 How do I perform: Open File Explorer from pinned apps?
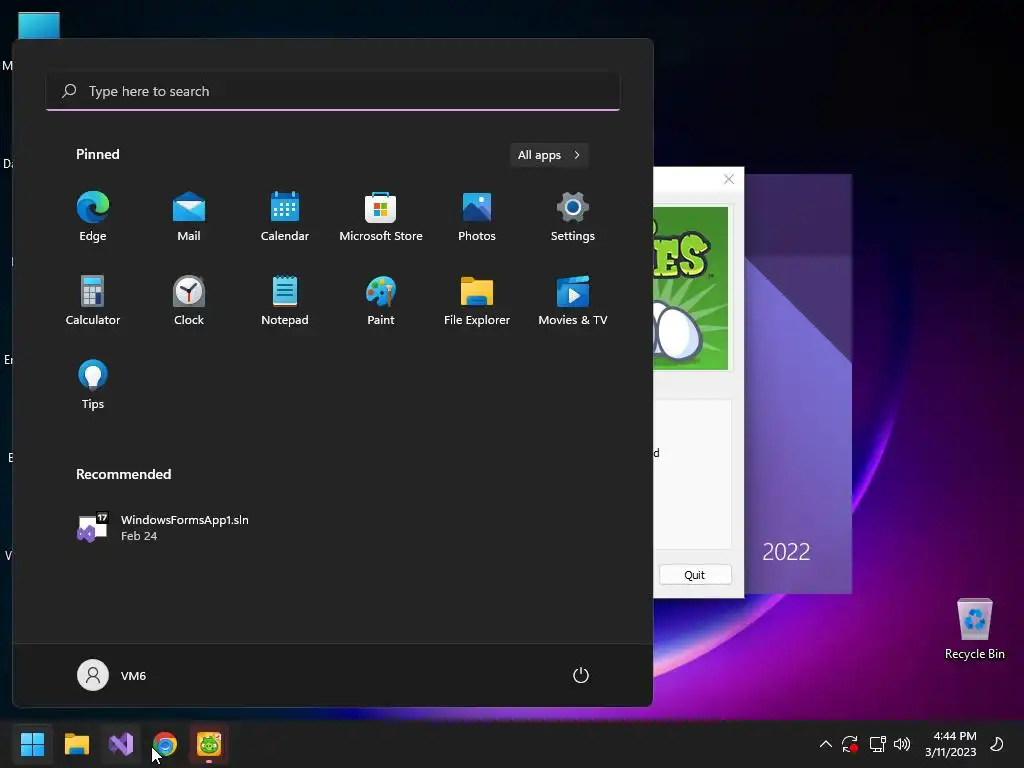477,300
